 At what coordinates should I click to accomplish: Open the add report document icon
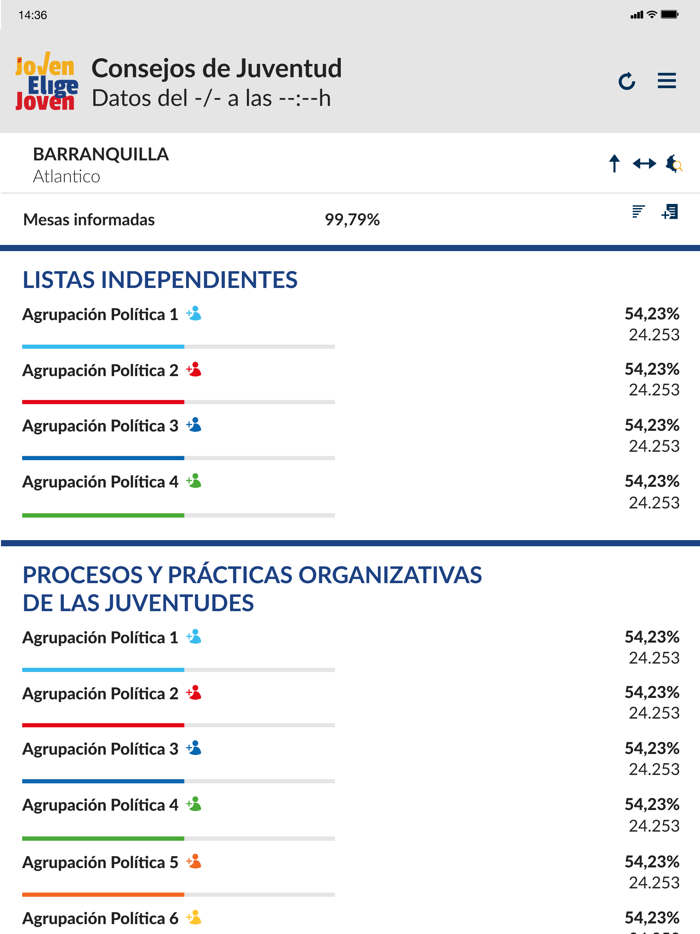point(670,212)
